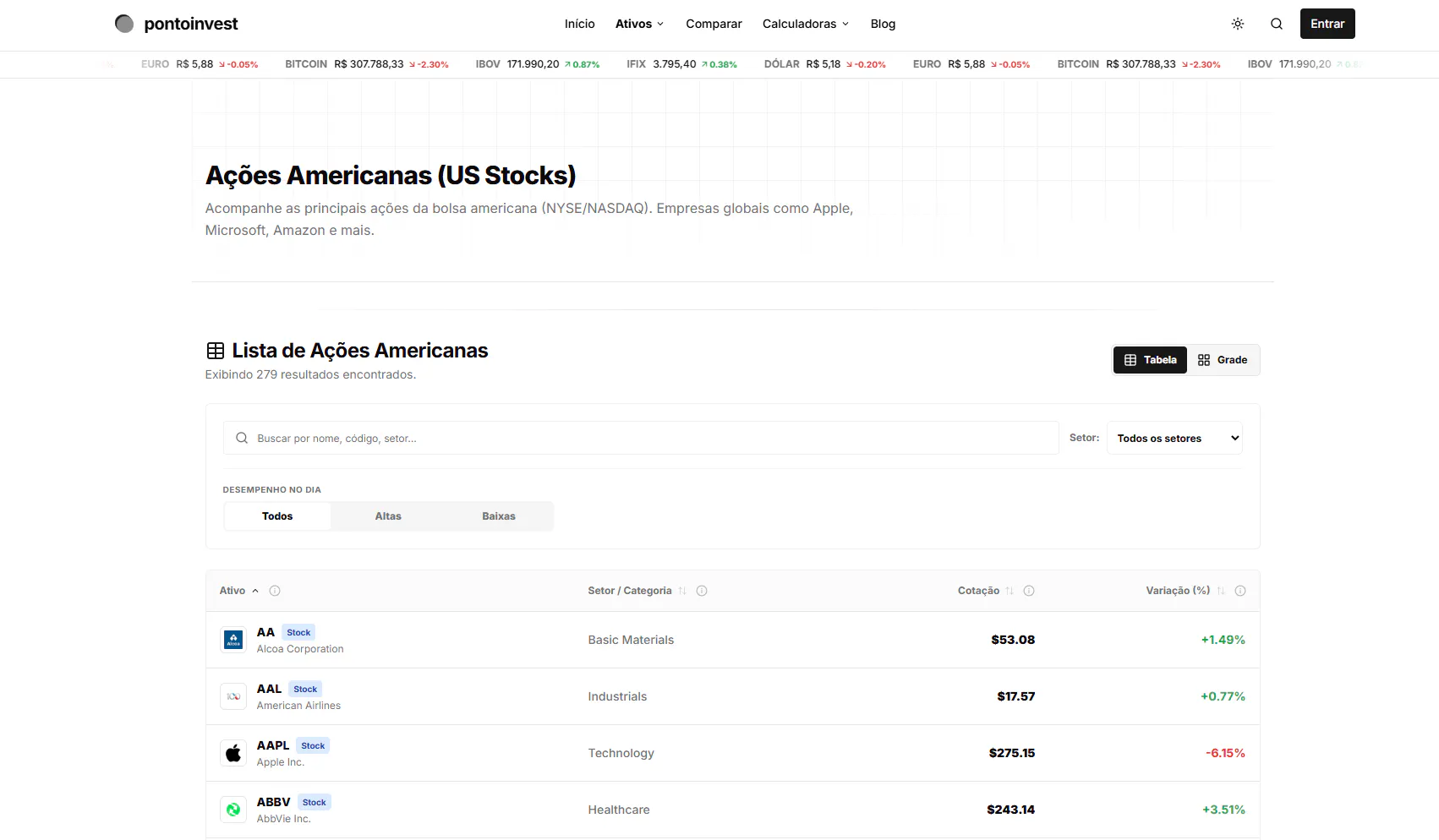Select the Baixas performance filter
The image size is (1439, 840).
coord(499,516)
